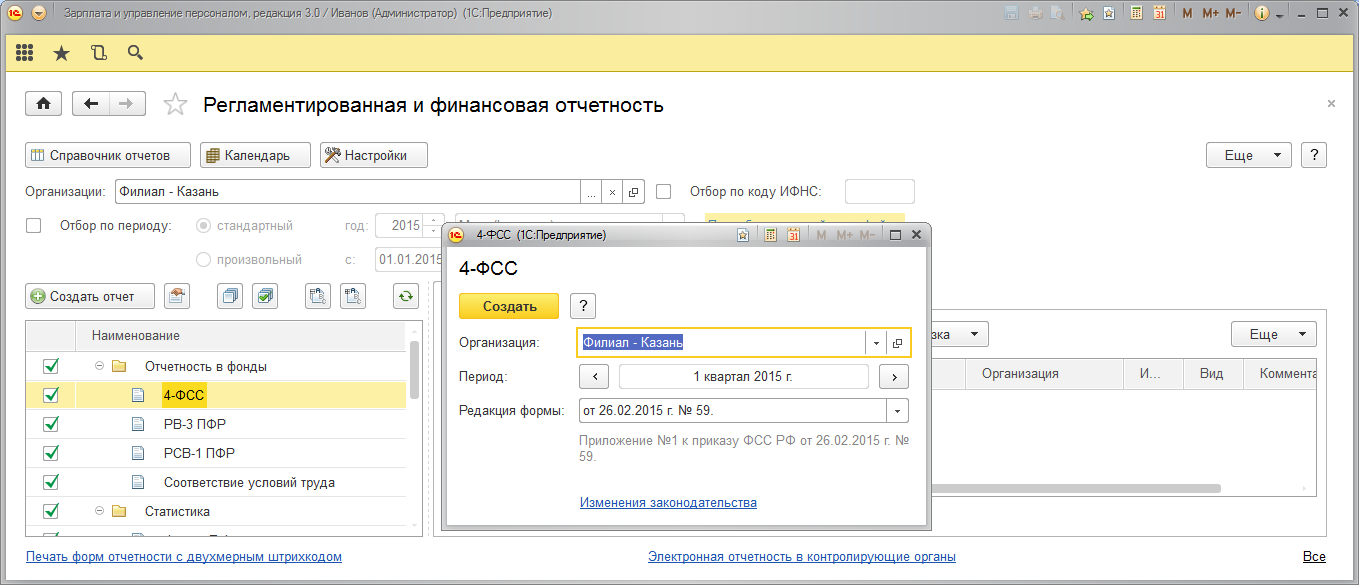Screen dimensions: 1359x585
Task: Click the Все link at bottom right
Action: pos(1314,556)
